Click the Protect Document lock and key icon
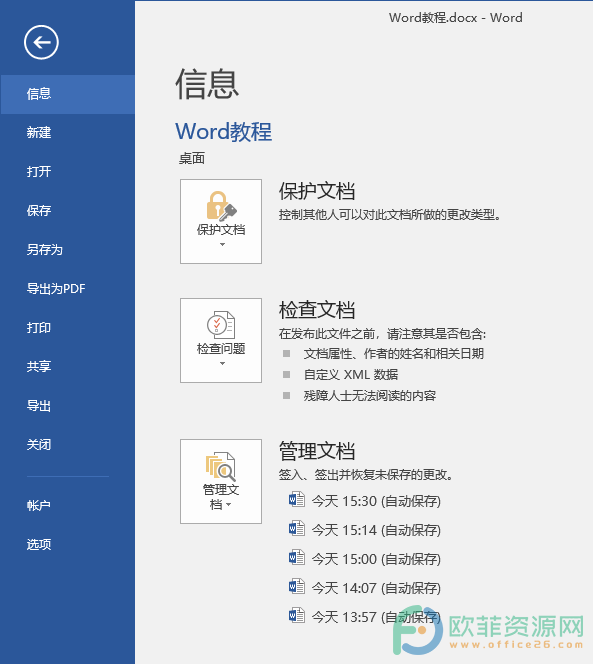This screenshot has width=593, height=664. click(221, 206)
